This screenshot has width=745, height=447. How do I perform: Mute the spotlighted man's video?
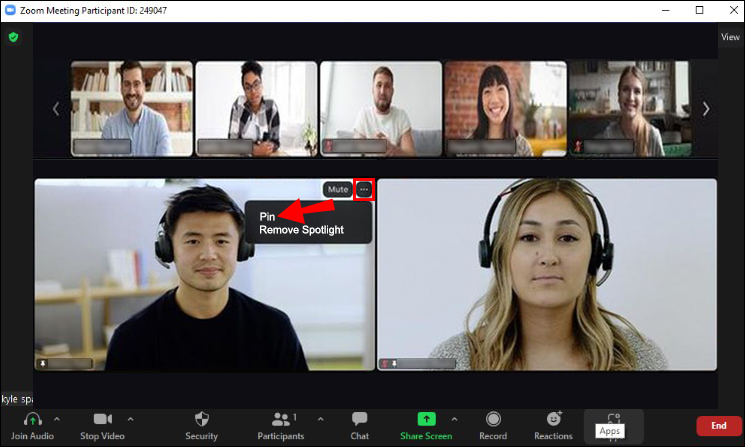338,190
